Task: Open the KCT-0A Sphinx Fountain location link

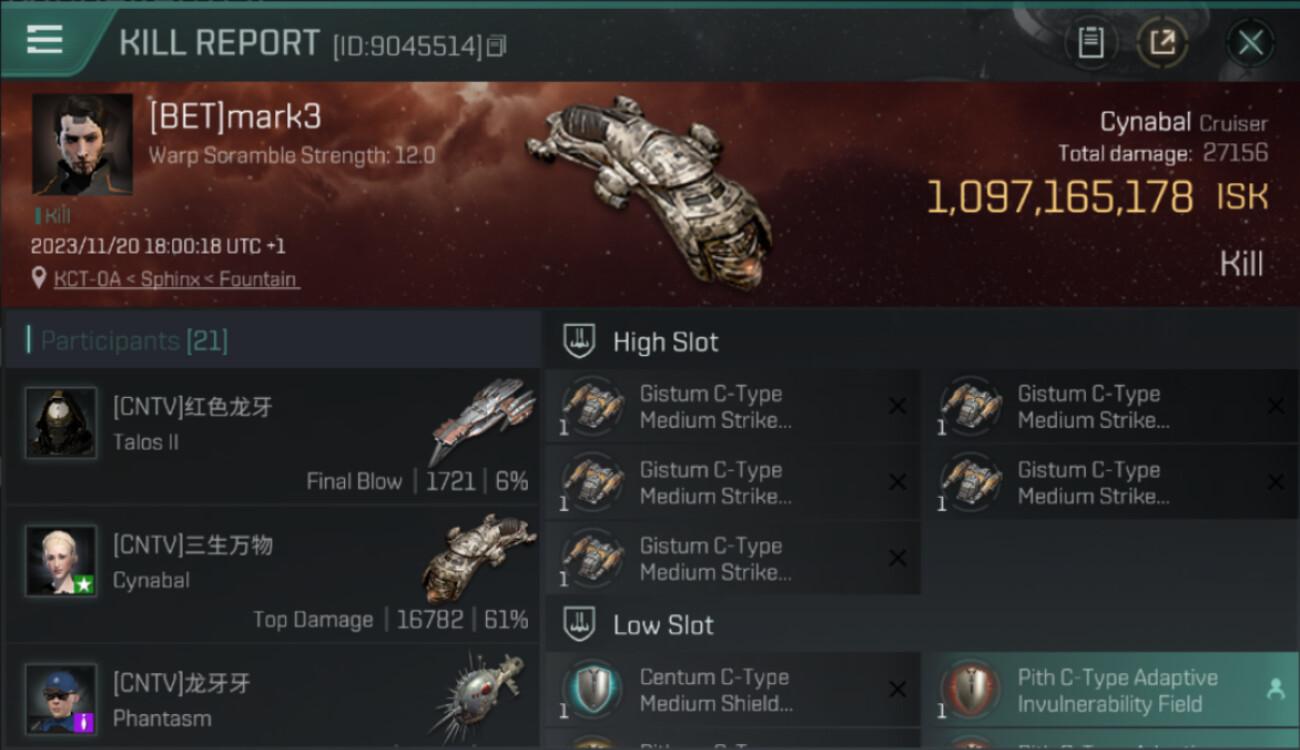Action: [x=176, y=279]
